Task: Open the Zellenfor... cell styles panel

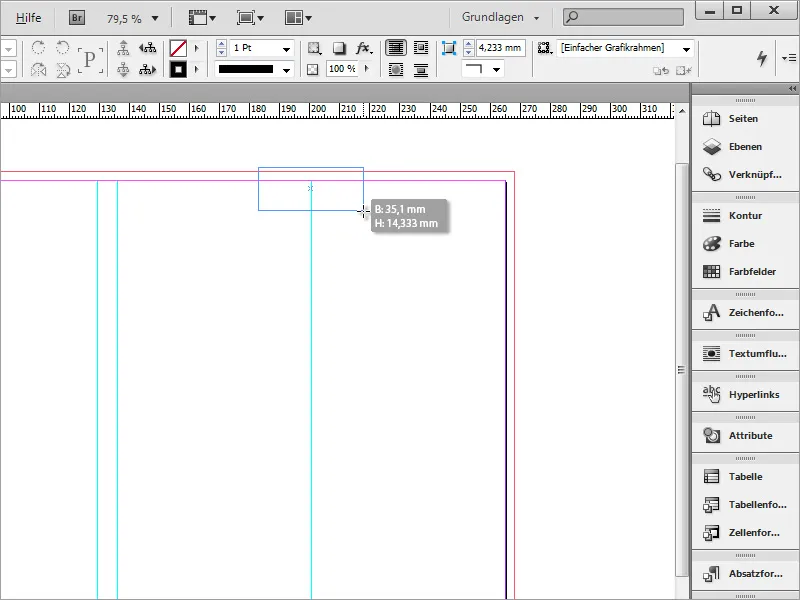Action: click(x=745, y=533)
